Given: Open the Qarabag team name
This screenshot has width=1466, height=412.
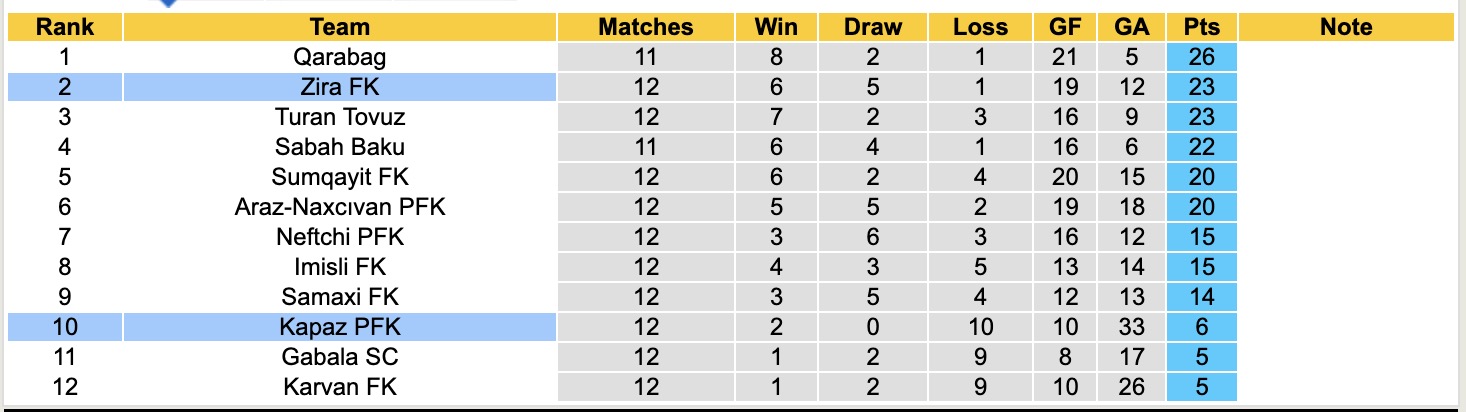Looking at the screenshot, I should [340, 57].
